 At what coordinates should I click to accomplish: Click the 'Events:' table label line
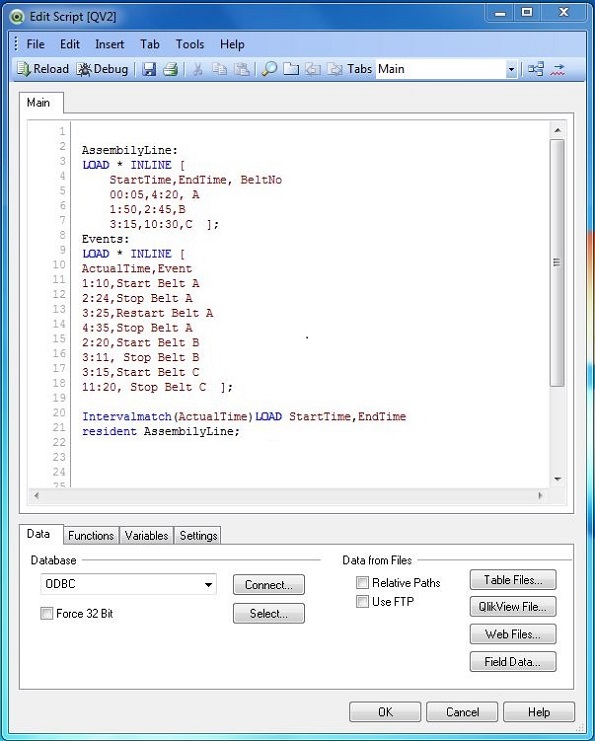105,239
